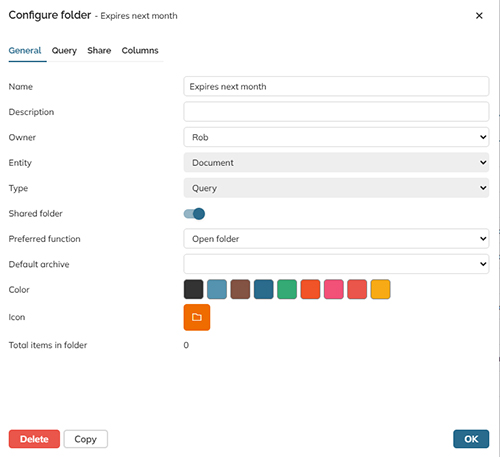Select the yellow-orange color swatch

[x=380, y=289]
